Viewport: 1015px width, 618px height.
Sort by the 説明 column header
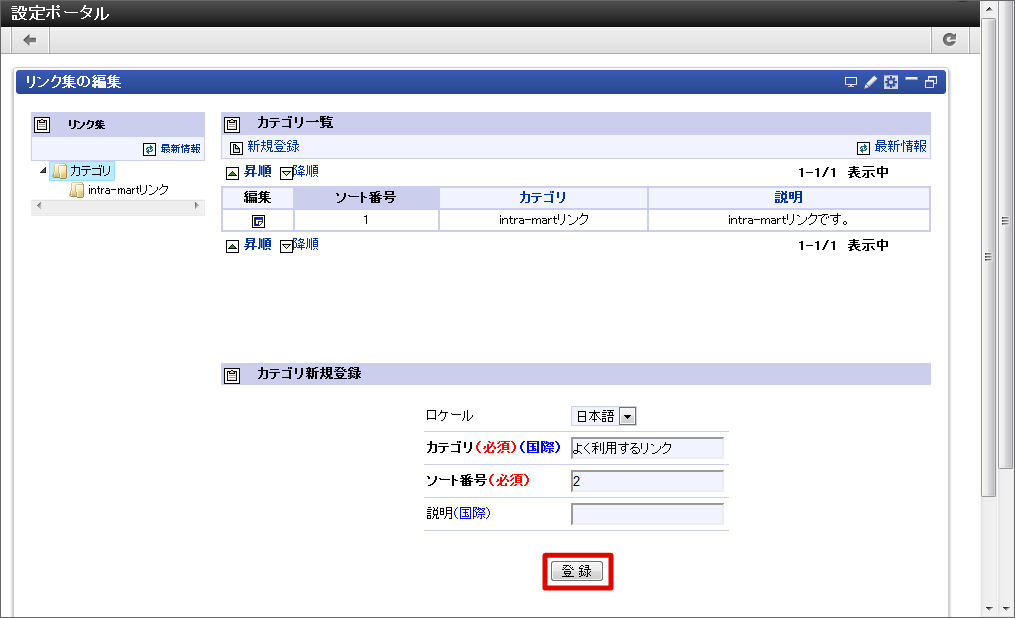[788, 198]
